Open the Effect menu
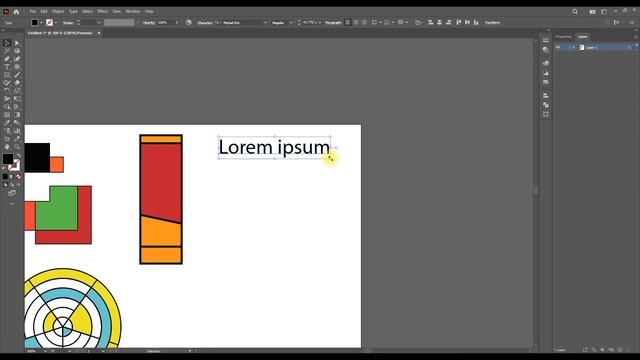This screenshot has width=640, height=360. point(102,11)
